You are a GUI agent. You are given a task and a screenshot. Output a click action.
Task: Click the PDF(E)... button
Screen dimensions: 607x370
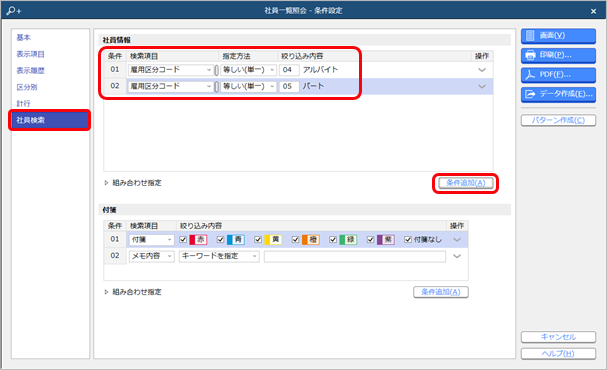558,75
